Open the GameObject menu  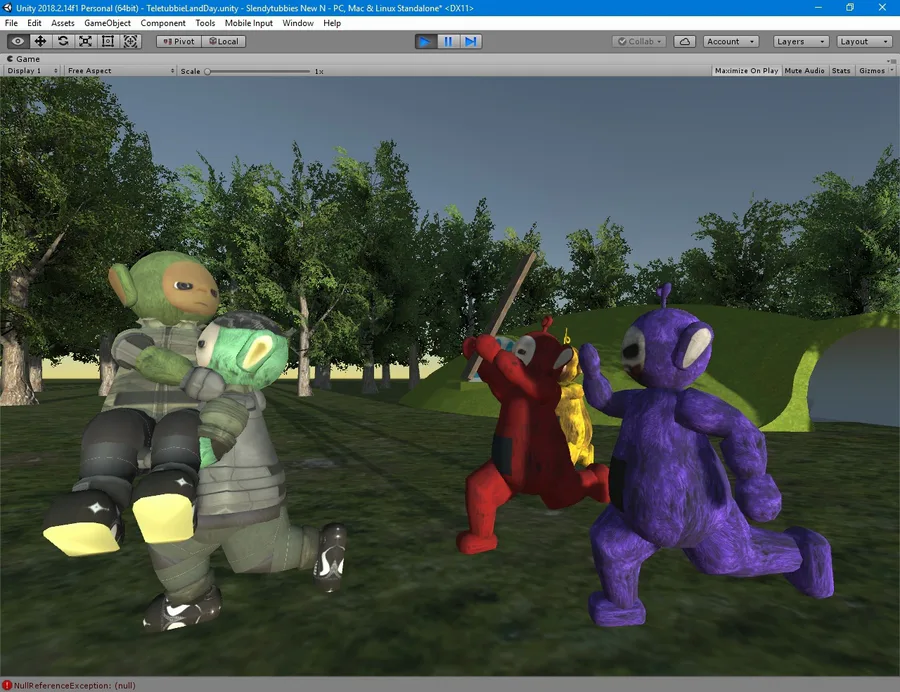click(107, 23)
